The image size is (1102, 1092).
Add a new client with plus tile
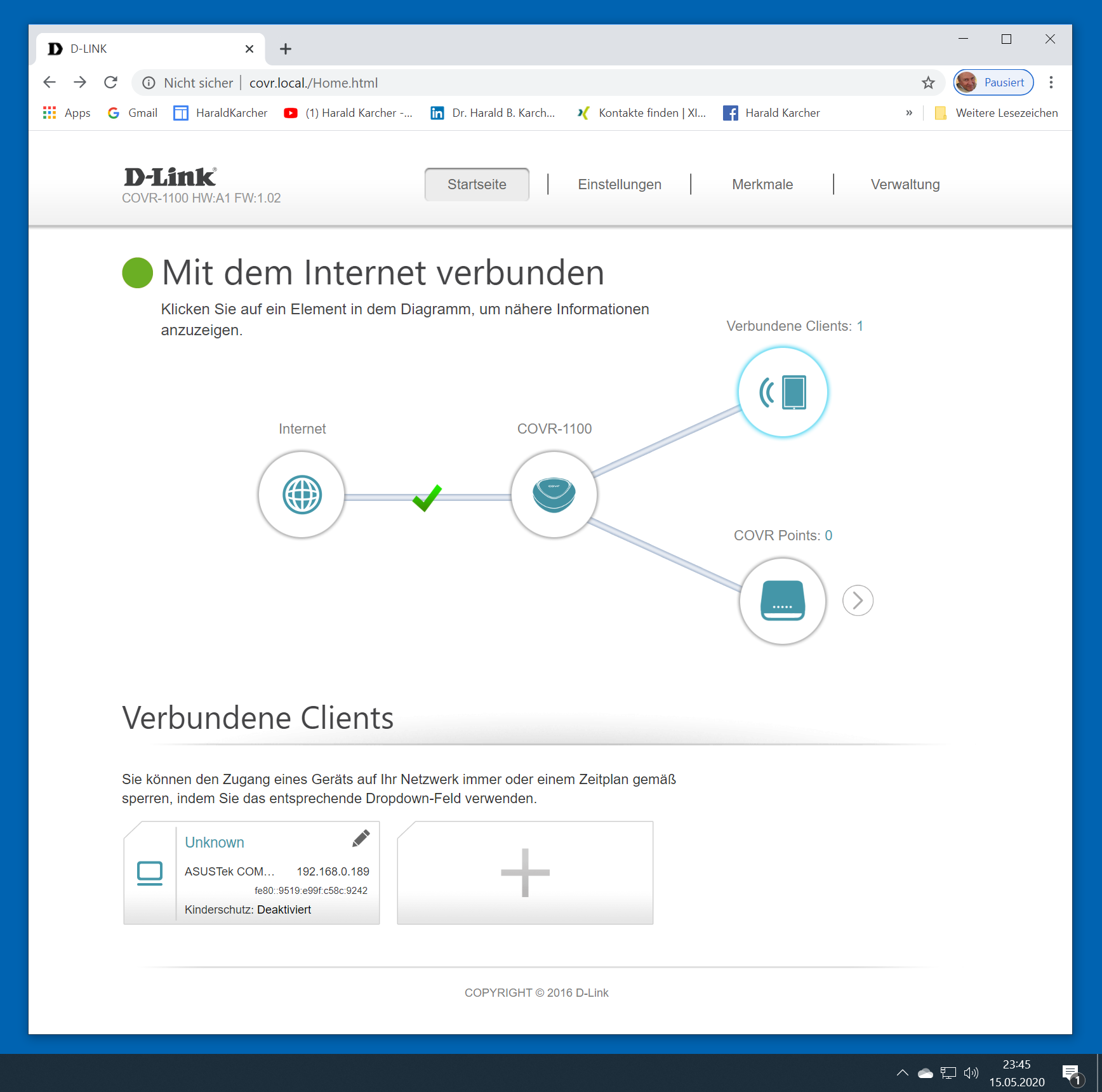[525, 872]
